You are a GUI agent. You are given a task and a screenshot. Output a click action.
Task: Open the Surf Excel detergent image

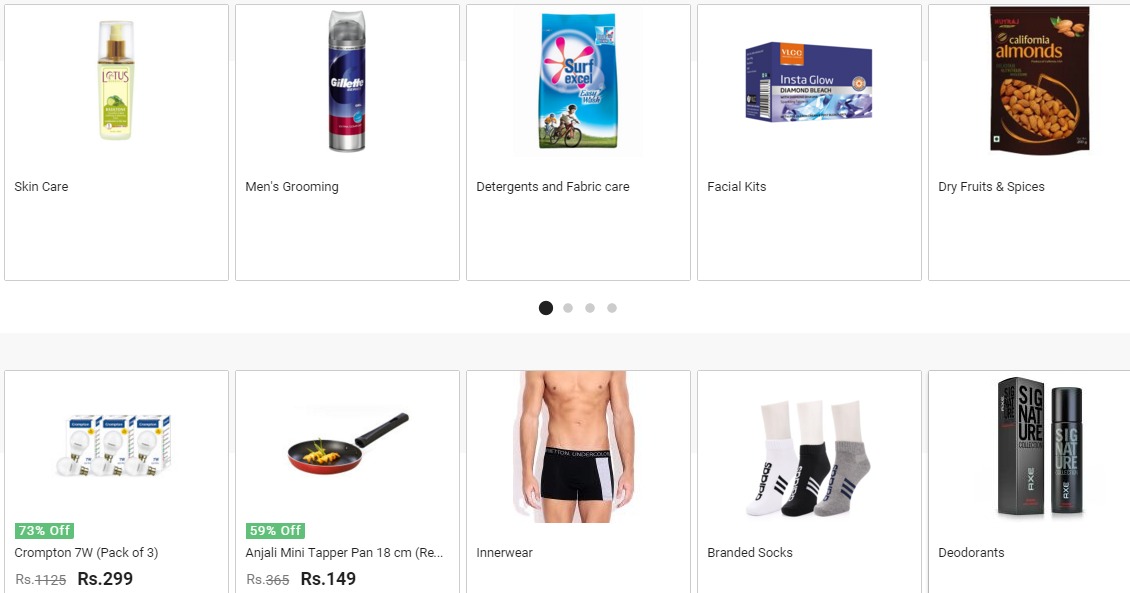coord(578,80)
